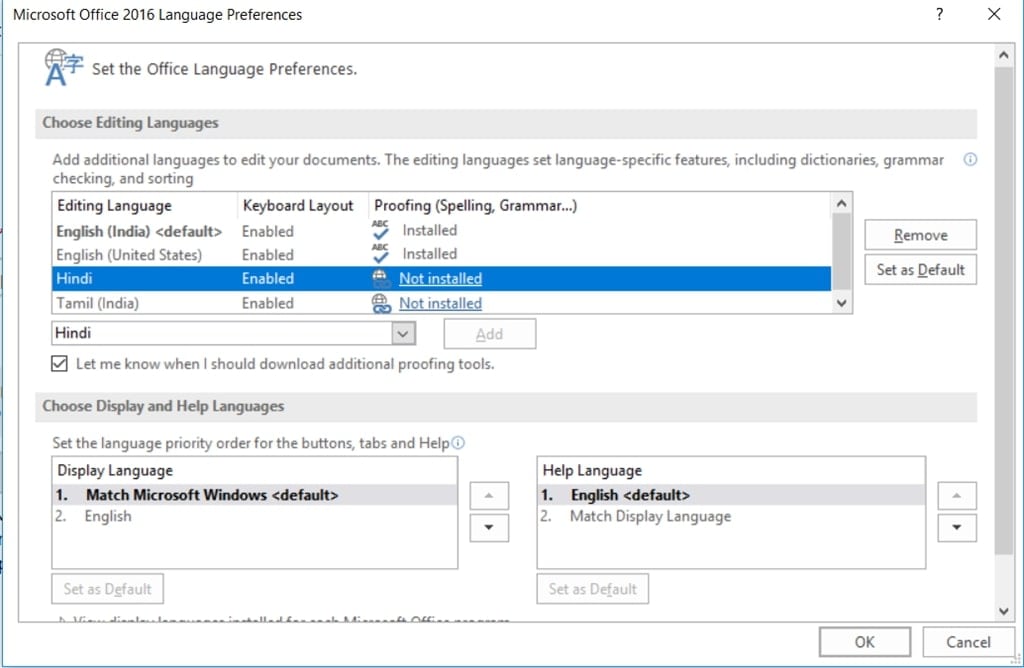
Task: Click the Help question mark in the title bar
Action: (x=939, y=15)
